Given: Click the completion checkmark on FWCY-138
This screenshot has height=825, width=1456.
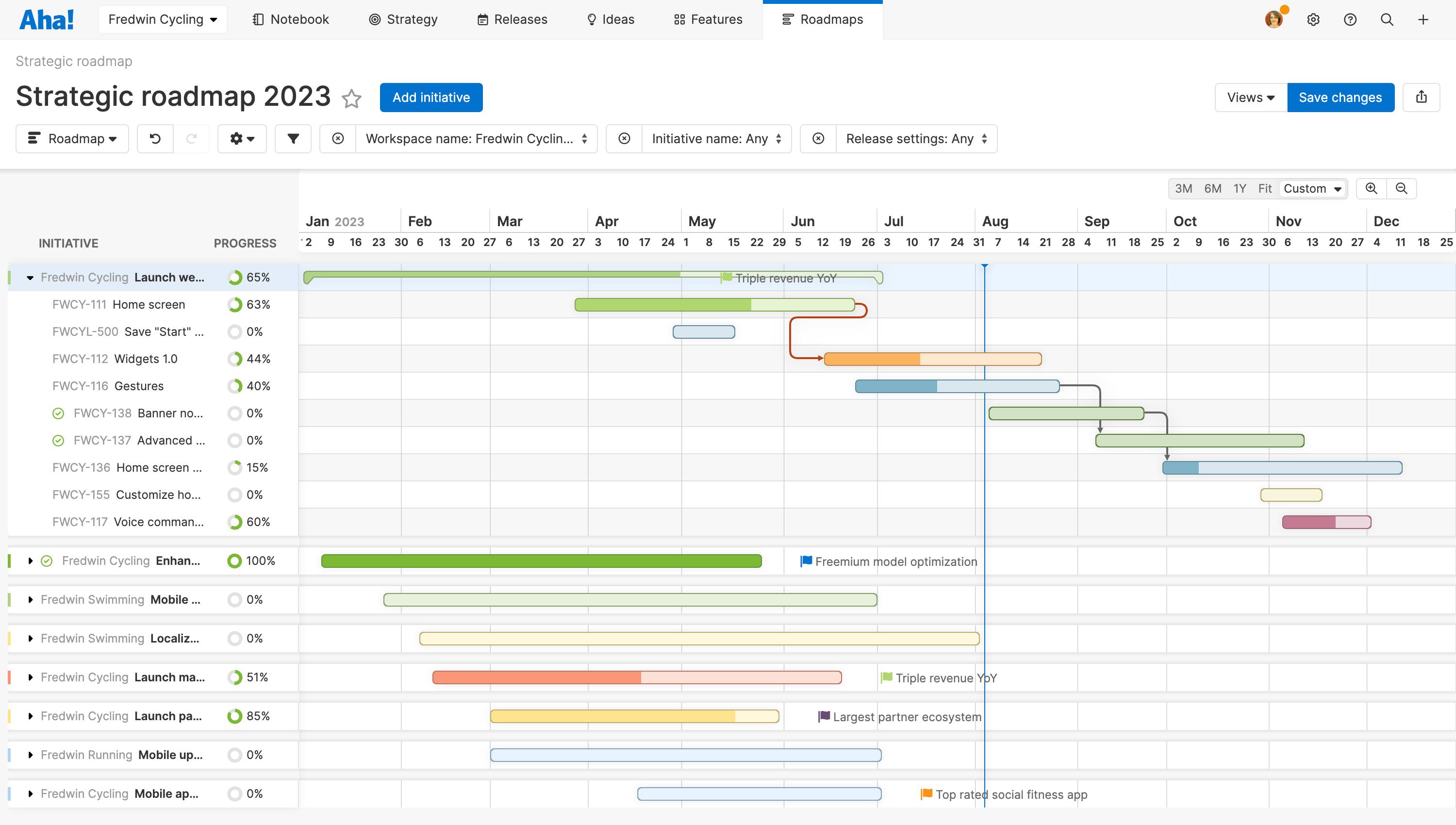Looking at the screenshot, I should 58,413.
